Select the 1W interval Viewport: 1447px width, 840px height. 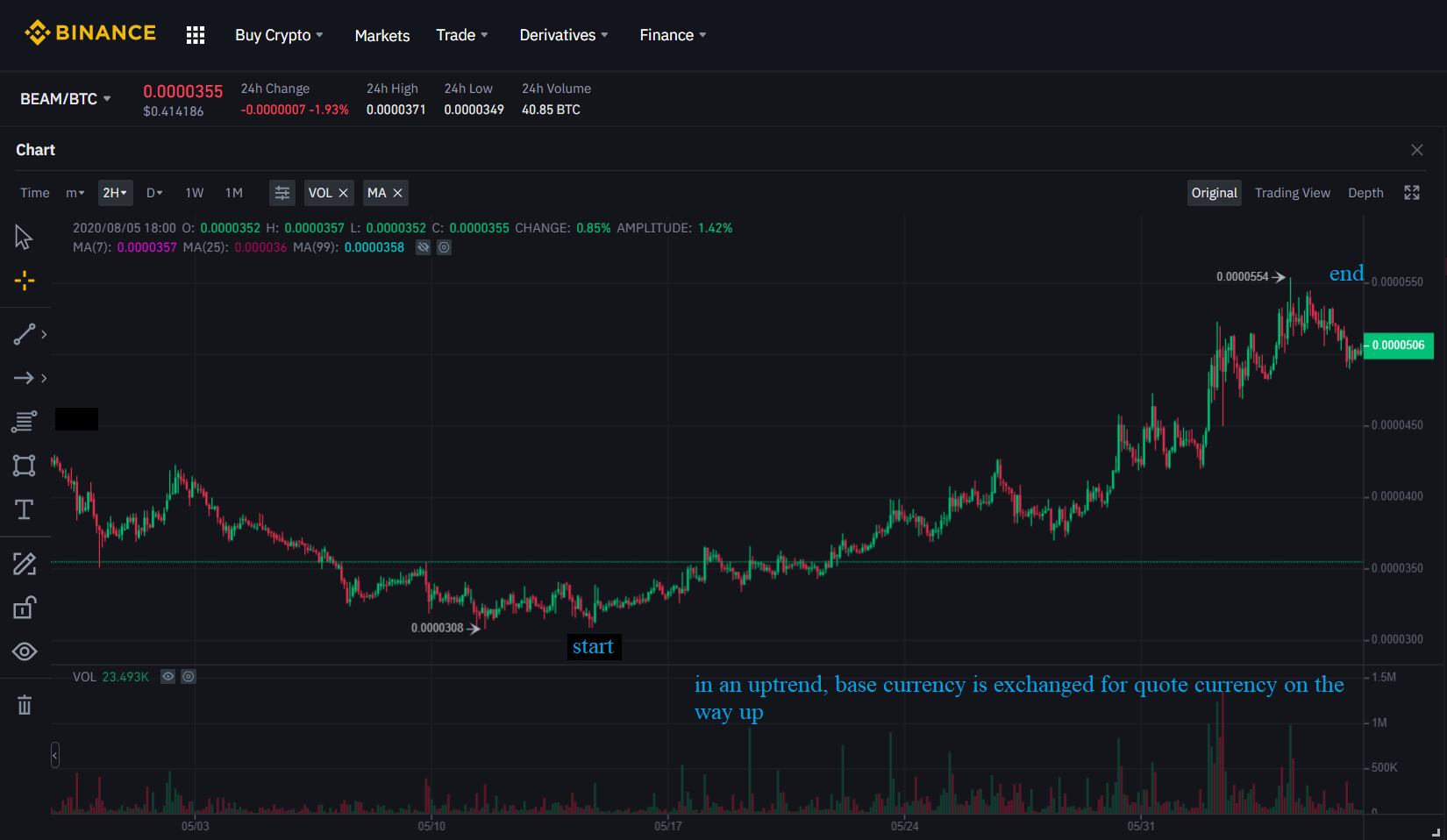[195, 193]
